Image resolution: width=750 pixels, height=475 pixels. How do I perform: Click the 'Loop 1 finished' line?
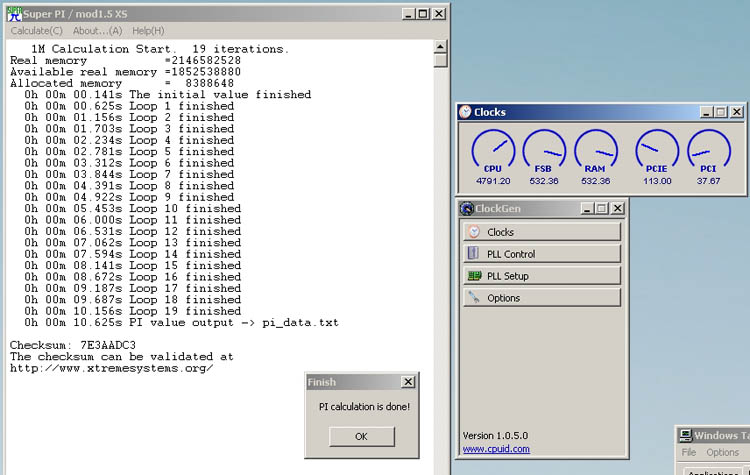[x=129, y=106]
